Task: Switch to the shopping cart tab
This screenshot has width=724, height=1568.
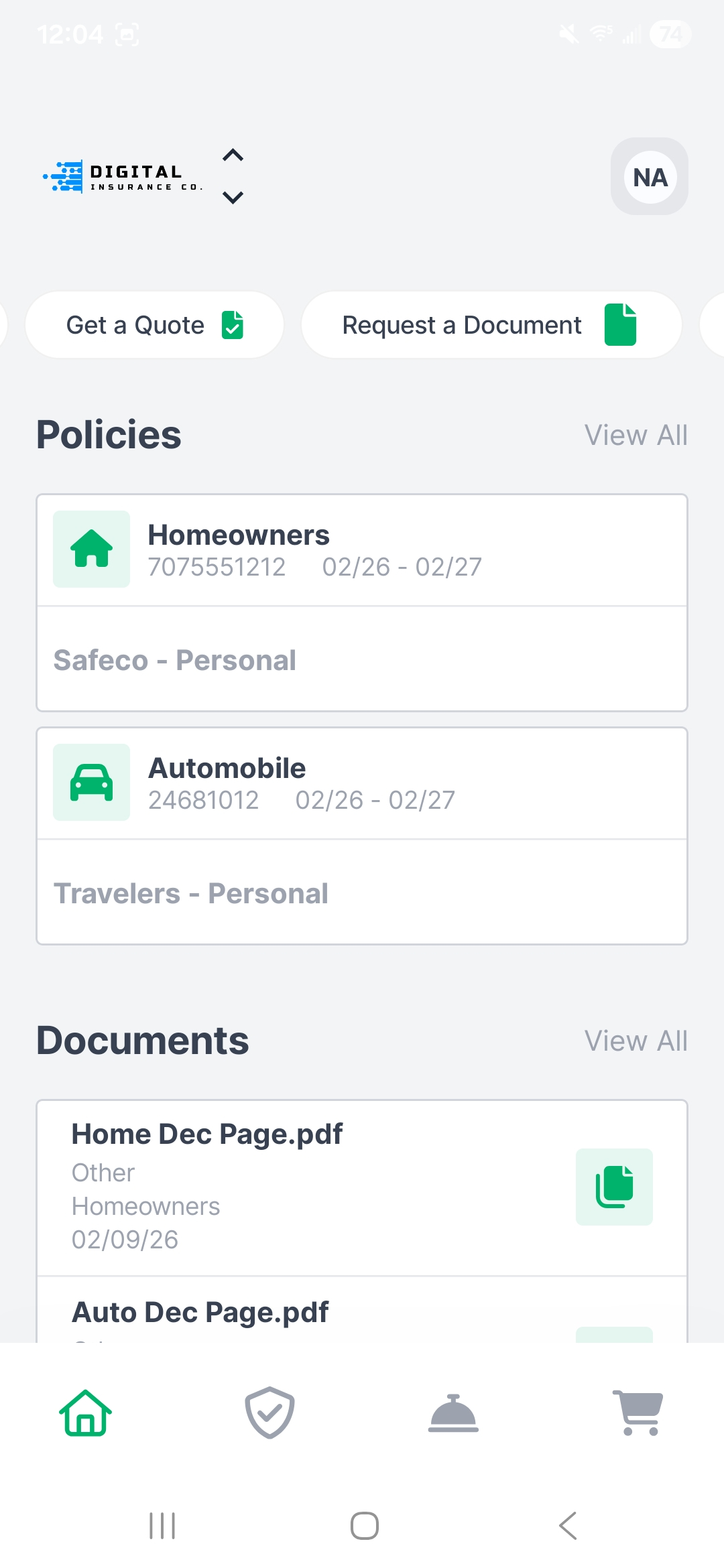Action: coord(638,1413)
